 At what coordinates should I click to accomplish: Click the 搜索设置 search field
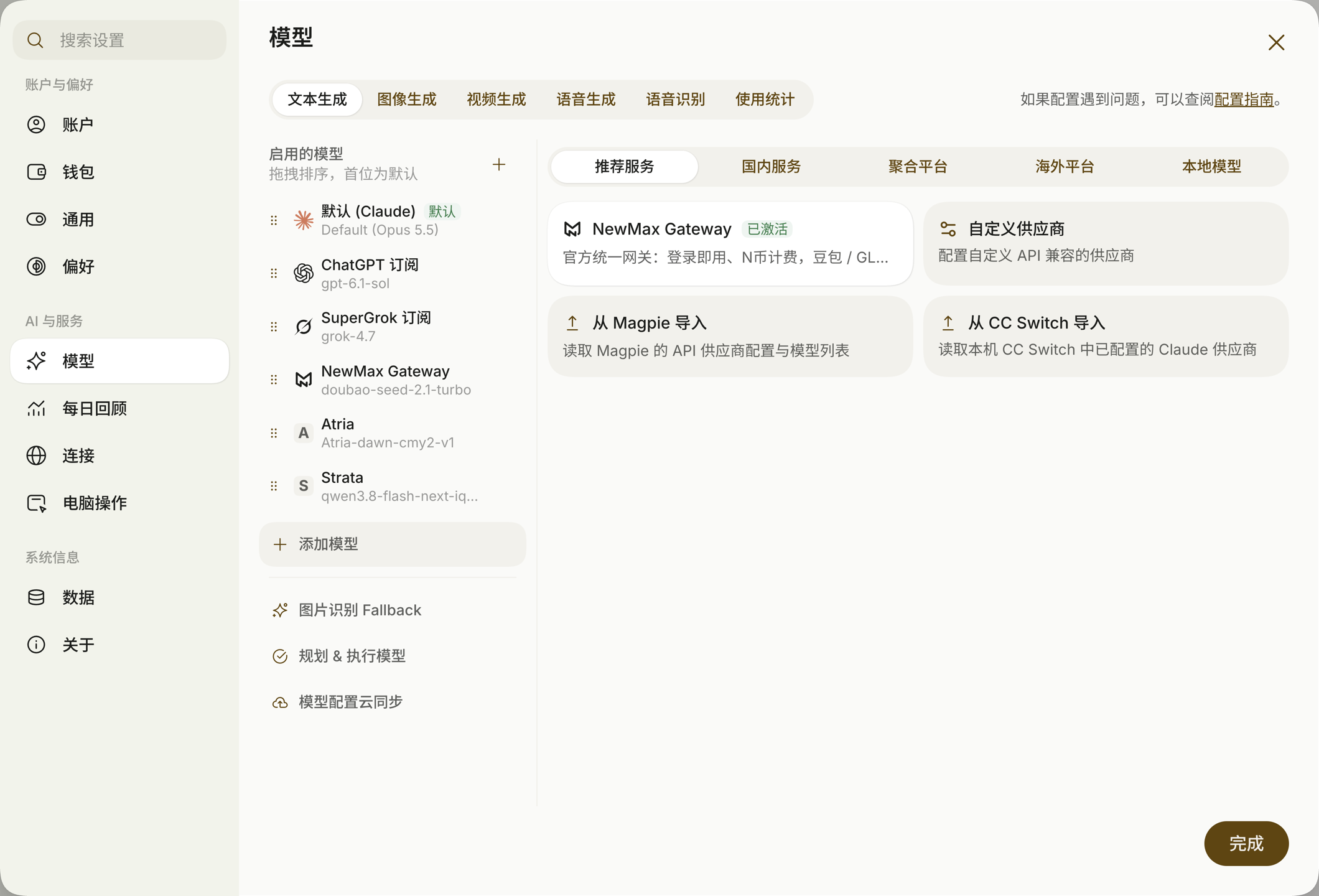[x=119, y=40]
